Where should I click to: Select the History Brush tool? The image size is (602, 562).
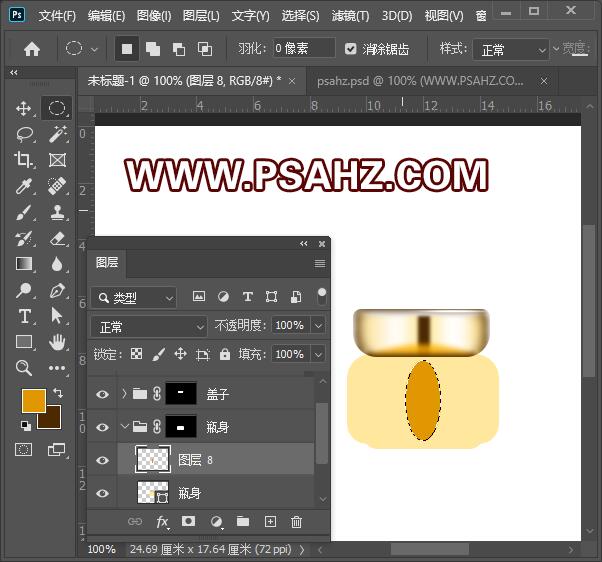(24, 238)
